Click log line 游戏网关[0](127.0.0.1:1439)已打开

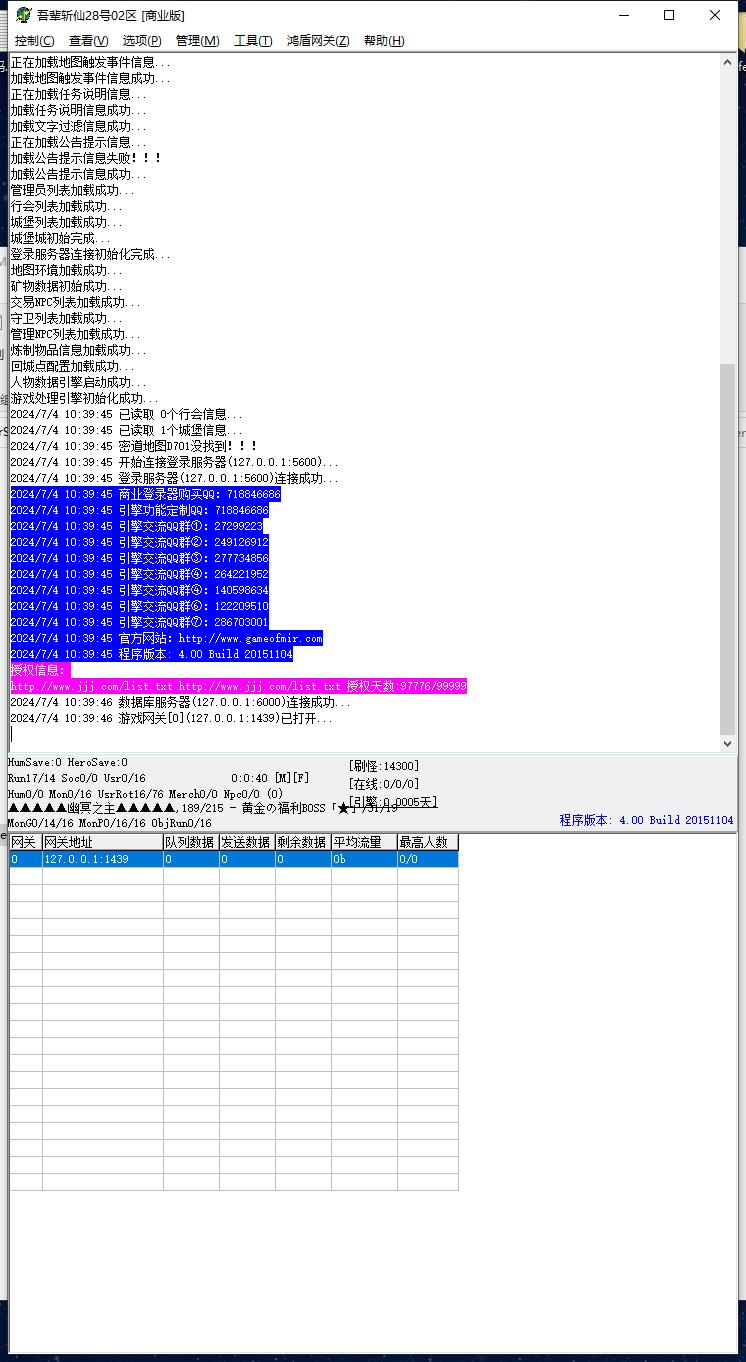[172, 718]
